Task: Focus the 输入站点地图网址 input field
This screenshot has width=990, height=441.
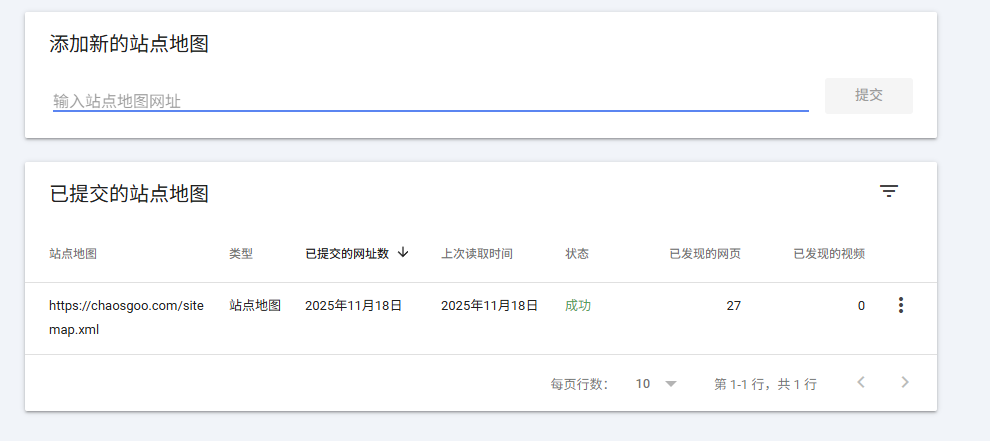Action: [x=430, y=101]
